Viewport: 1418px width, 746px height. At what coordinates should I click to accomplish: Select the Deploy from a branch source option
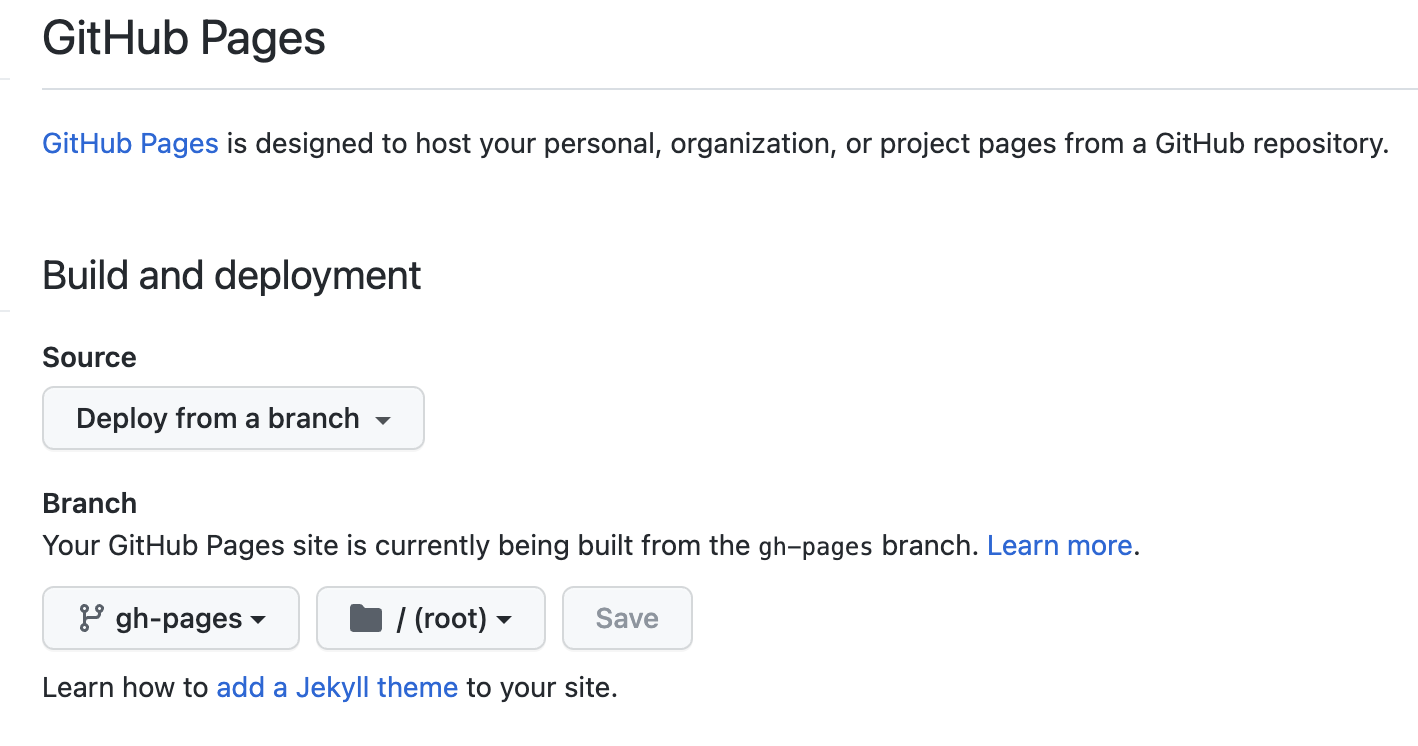[x=232, y=418]
